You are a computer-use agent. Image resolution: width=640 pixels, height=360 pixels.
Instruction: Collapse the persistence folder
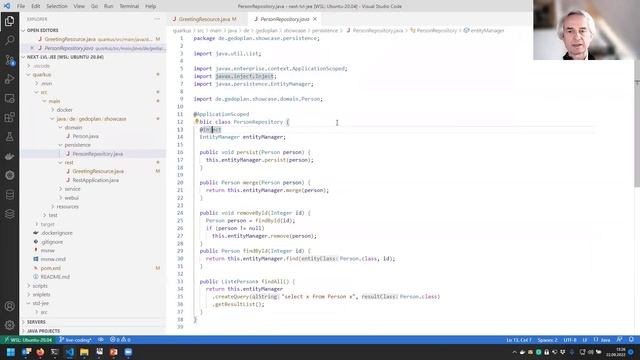[77, 145]
